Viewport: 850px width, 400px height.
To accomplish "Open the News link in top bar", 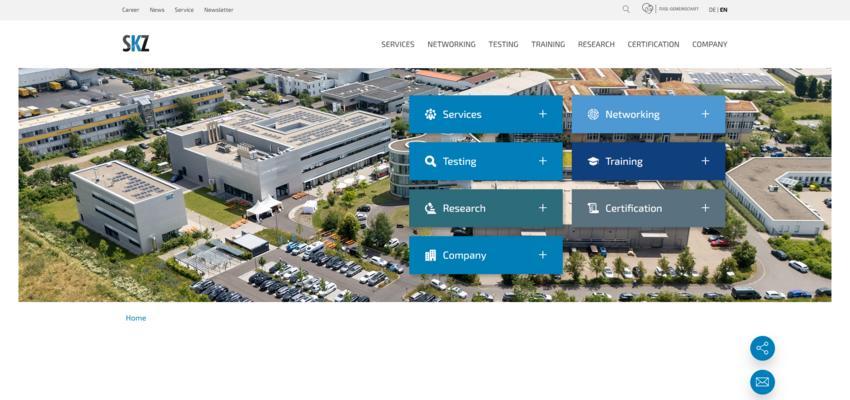I will [x=157, y=10].
